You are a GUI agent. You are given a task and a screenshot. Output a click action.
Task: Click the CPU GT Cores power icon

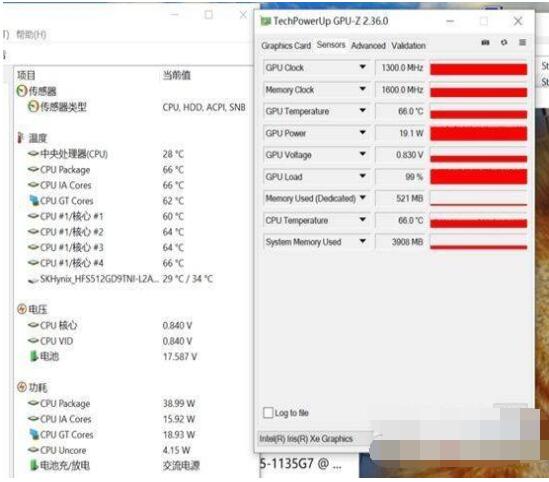34,434
